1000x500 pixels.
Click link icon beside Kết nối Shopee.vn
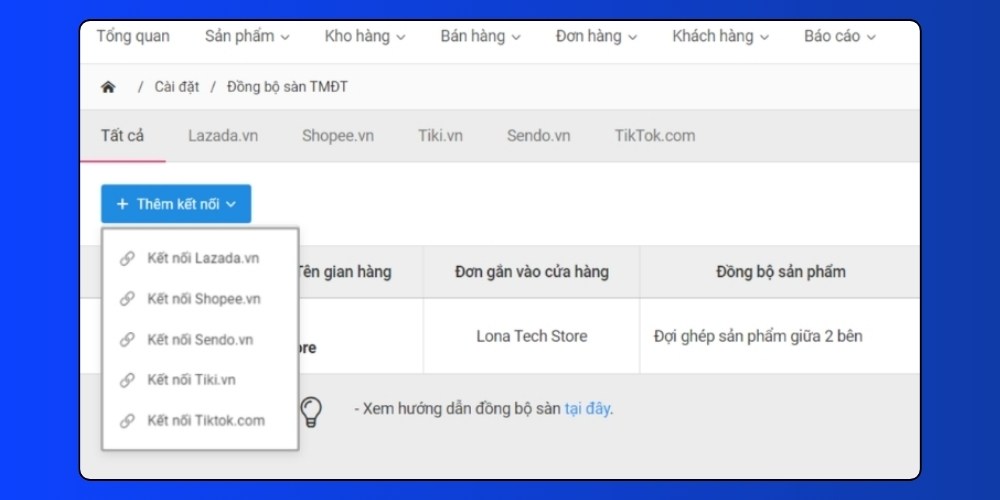(127, 299)
